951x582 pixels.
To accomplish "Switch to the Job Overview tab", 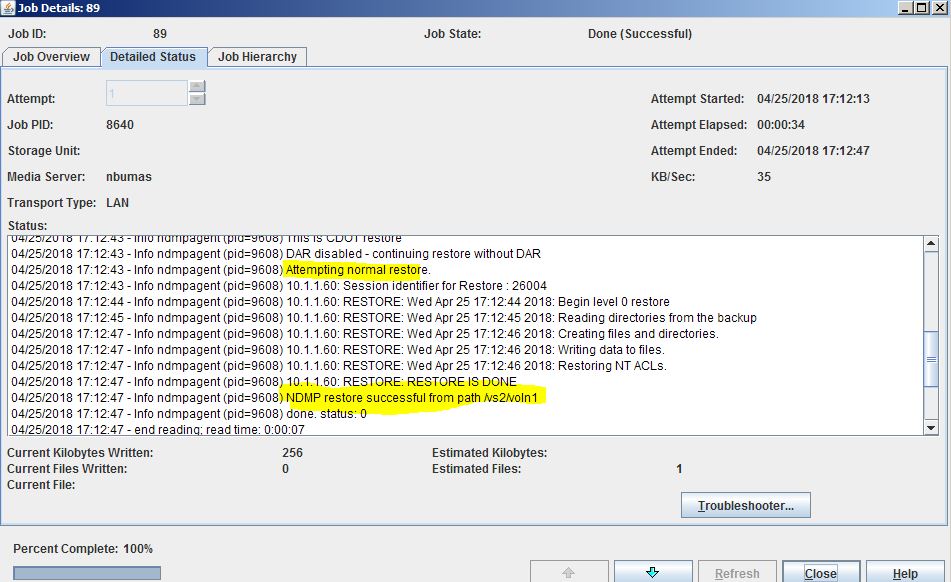I will (51, 57).
